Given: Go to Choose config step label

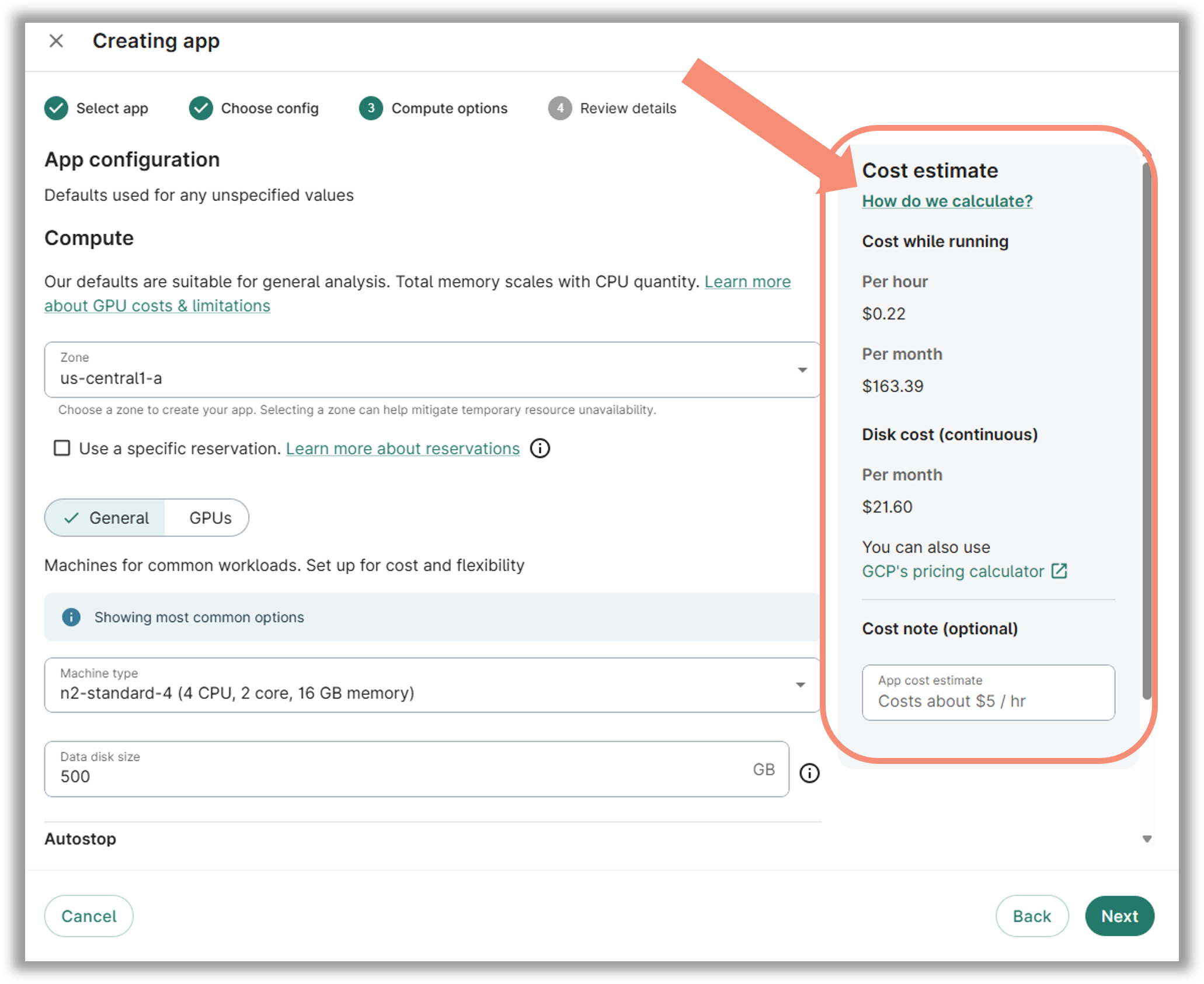Looking at the screenshot, I should point(270,109).
